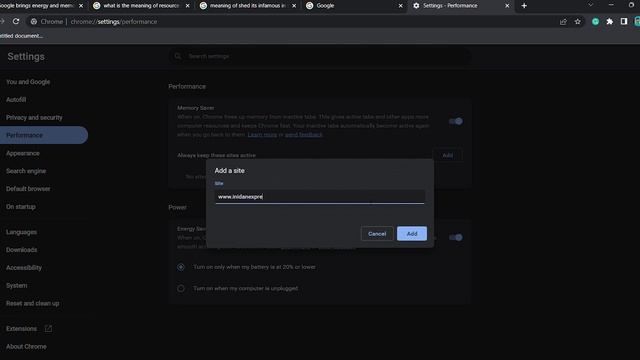
Task: Open the send feedback link
Action: tap(303, 135)
